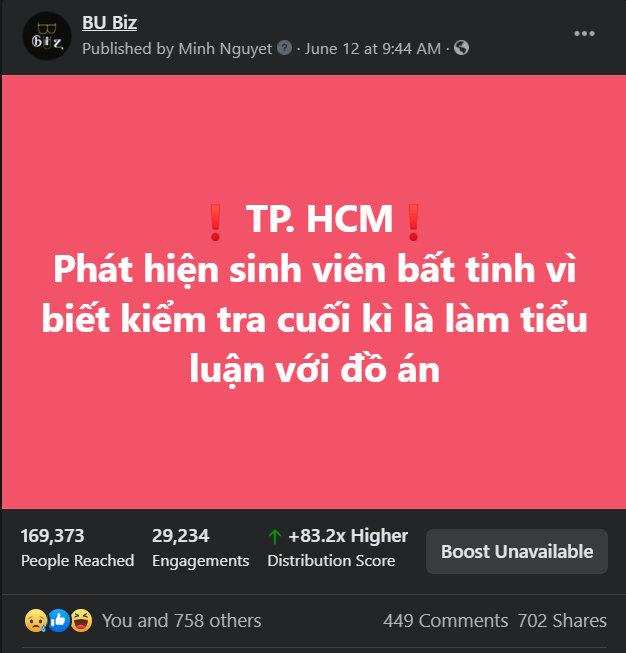The image size is (626, 653).
Task: Open the 449 Comments link
Action: [446, 621]
